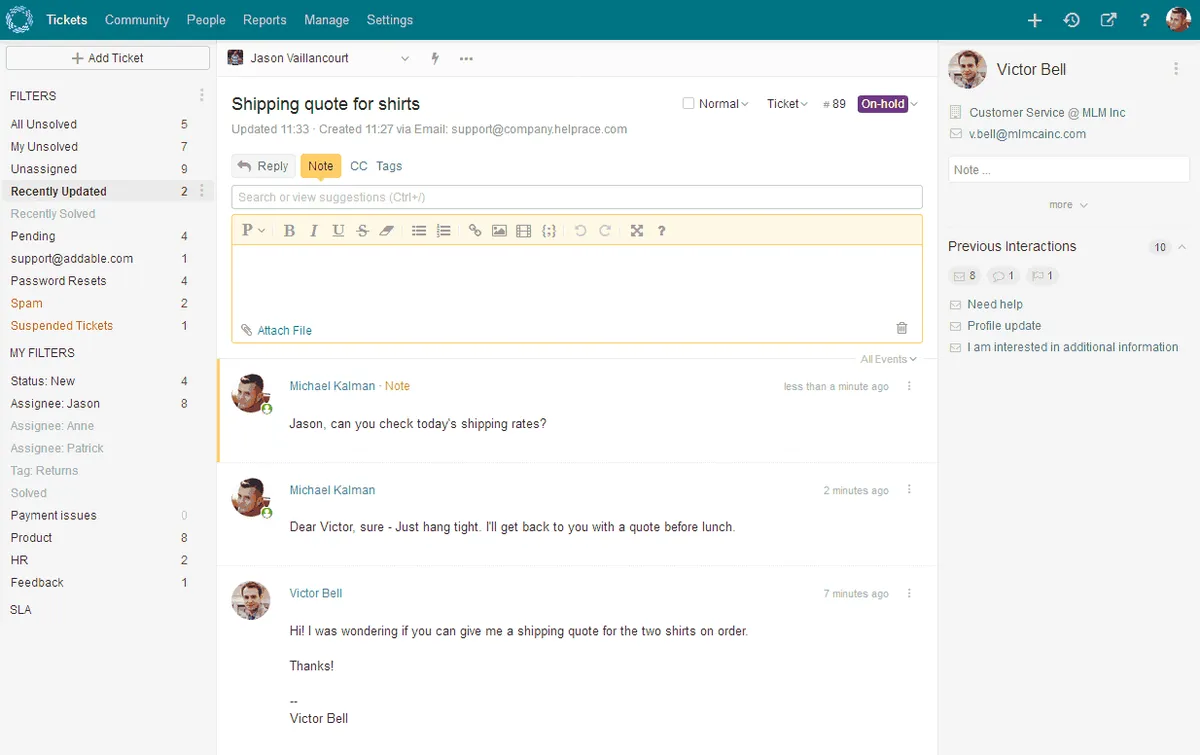
Task: Insert a hyperlink in editor
Action: pos(475,231)
